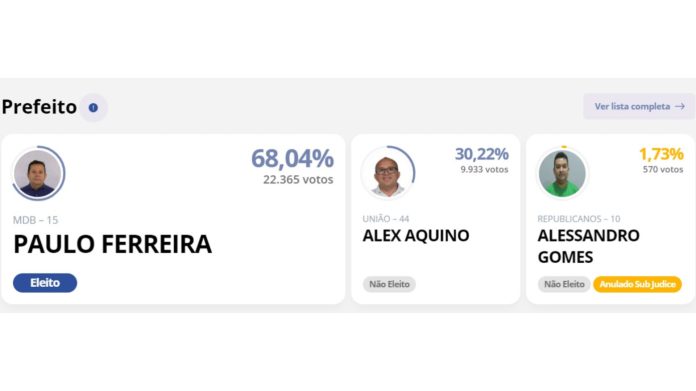
Task: Select the ALESSANDRO GOMES candidate name
Action: pos(589,246)
